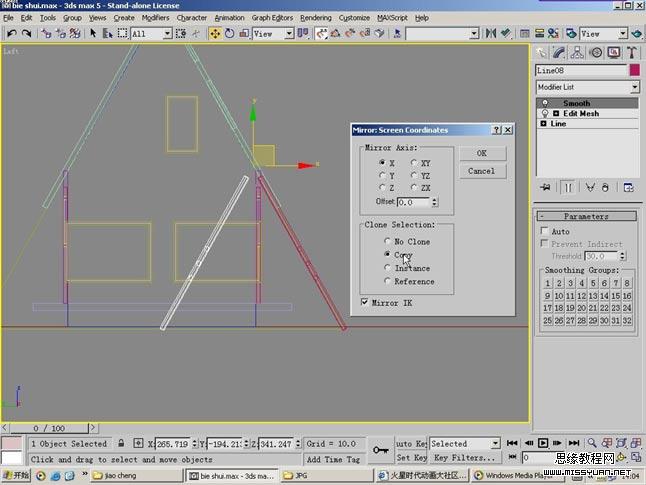This screenshot has width=646, height=485.
Task: Click the Set Key button
Action: click(411, 457)
